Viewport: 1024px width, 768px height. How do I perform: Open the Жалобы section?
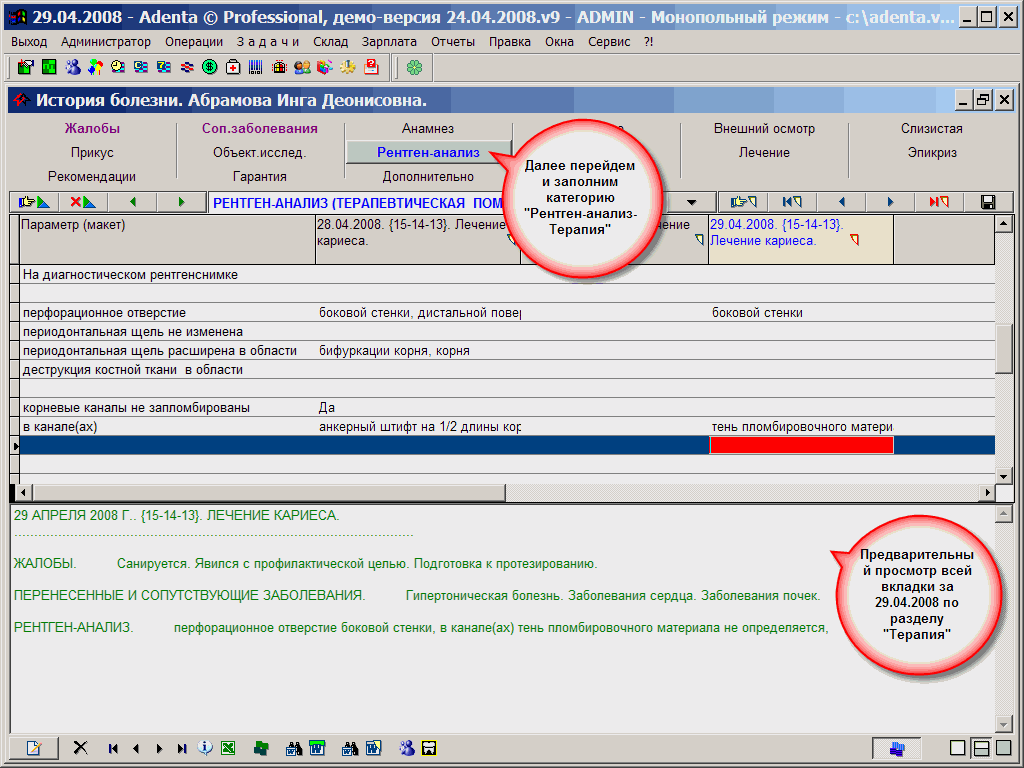[92, 129]
